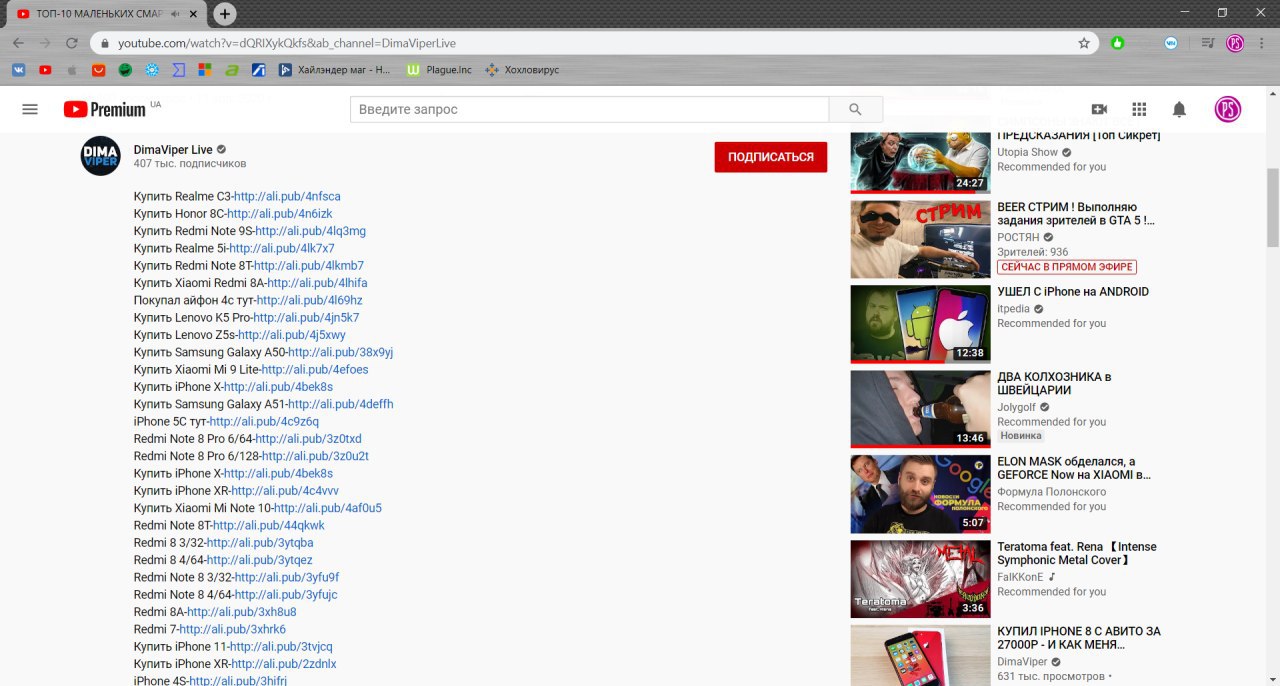This screenshot has height=686, width=1280.
Task: Open the colorful Microsoft squares bookmark
Action: [x=205, y=70]
